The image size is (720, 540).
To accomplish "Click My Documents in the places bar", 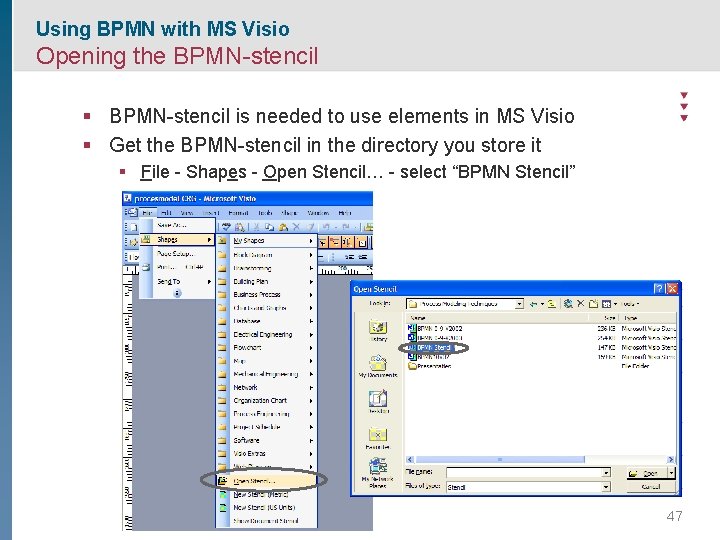I will pos(378,366).
